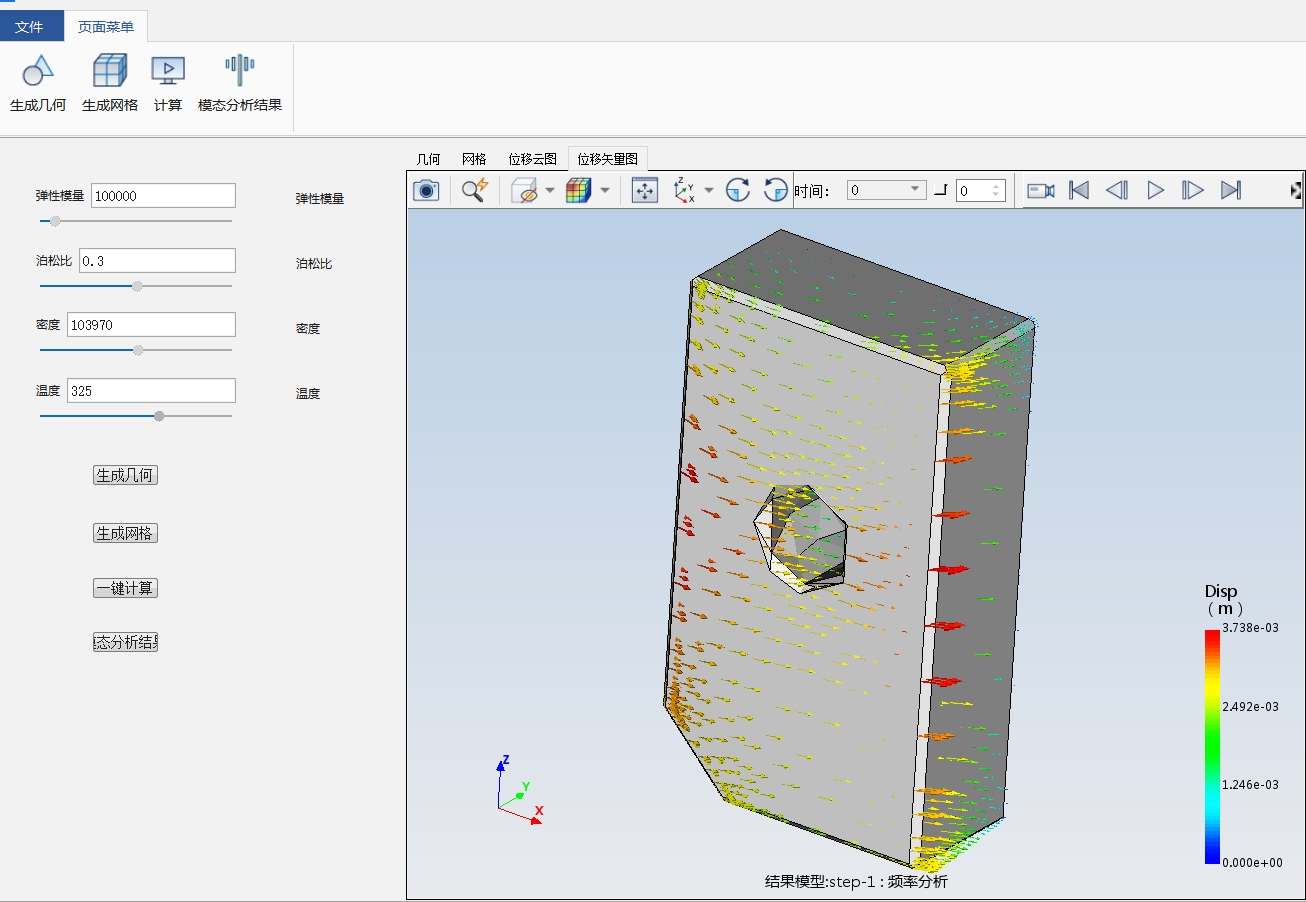Viewport: 1306px width, 902px height.
Task: Click the fit-to-view pan arrows icon
Action: point(646,190)
